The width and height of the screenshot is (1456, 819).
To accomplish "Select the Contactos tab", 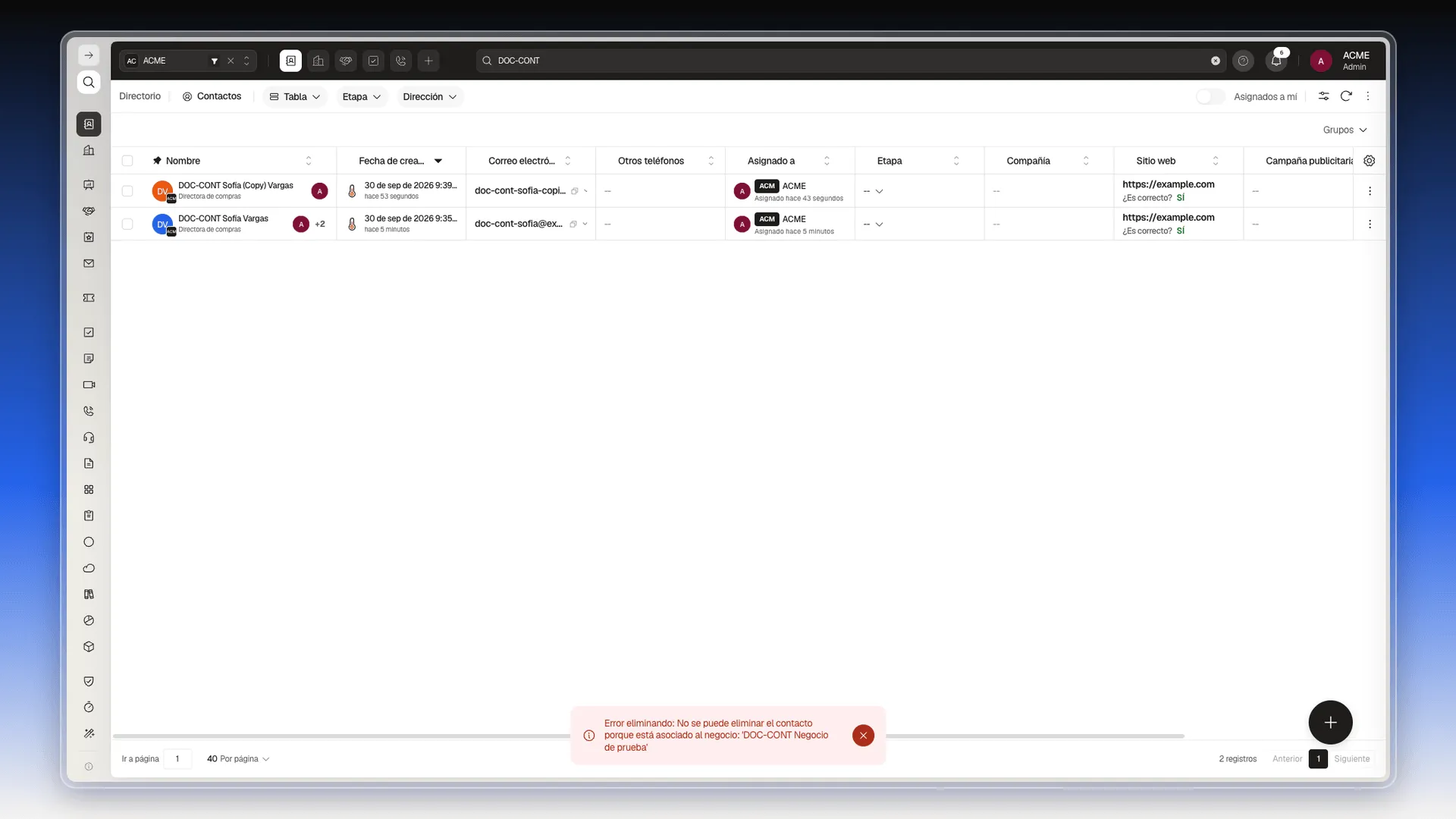I will [212, 96].
